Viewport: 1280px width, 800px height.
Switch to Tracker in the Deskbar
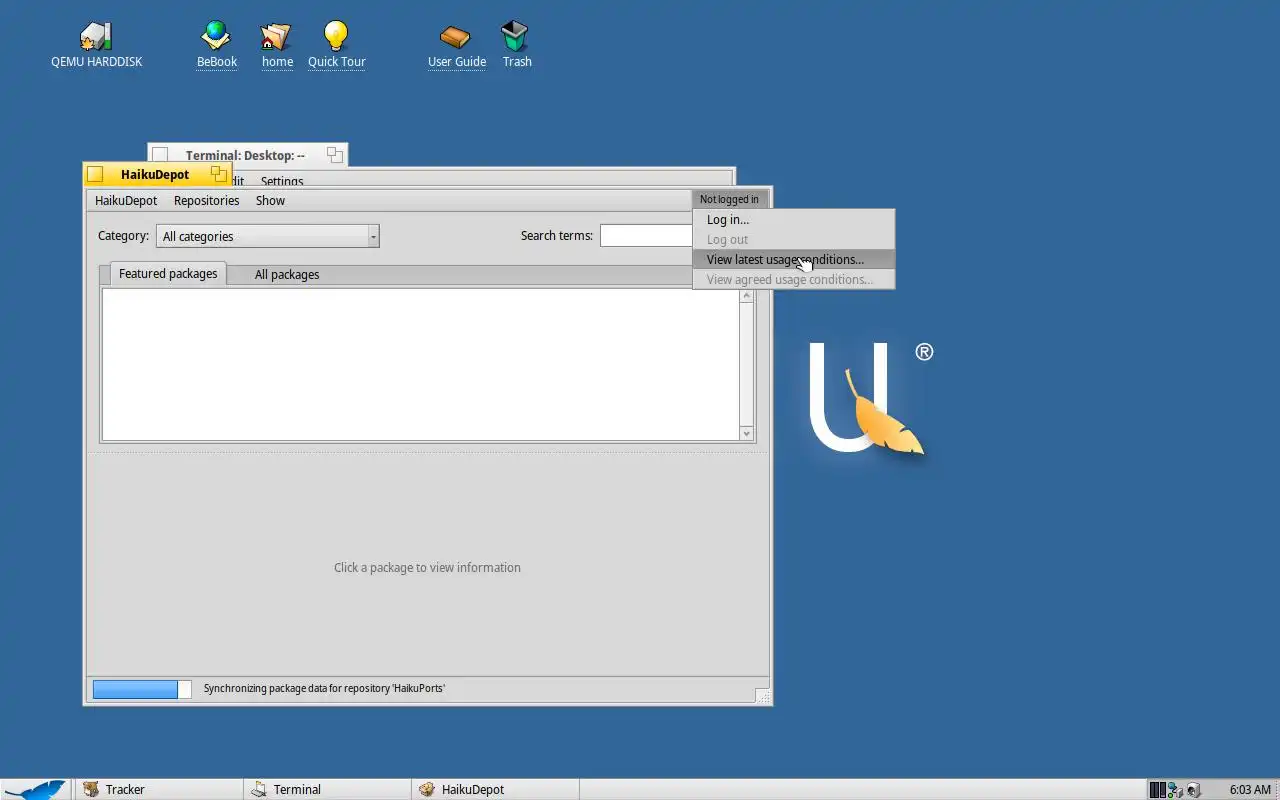(158, 789)
